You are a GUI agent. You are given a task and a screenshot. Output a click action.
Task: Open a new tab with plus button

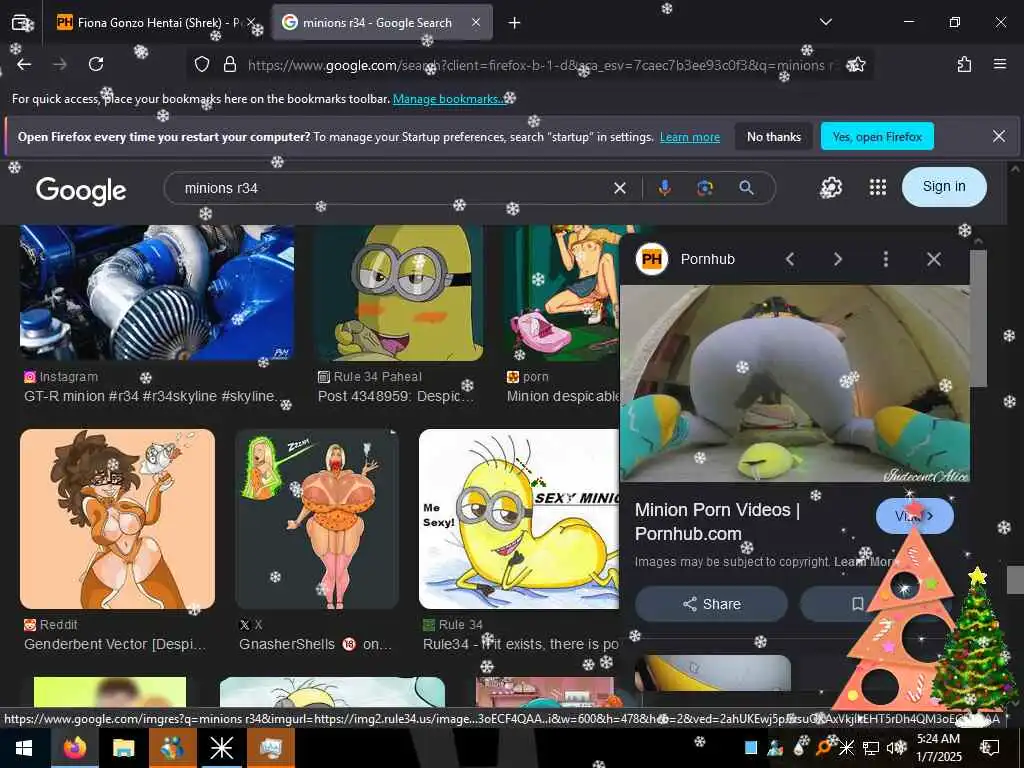[515, 23]
